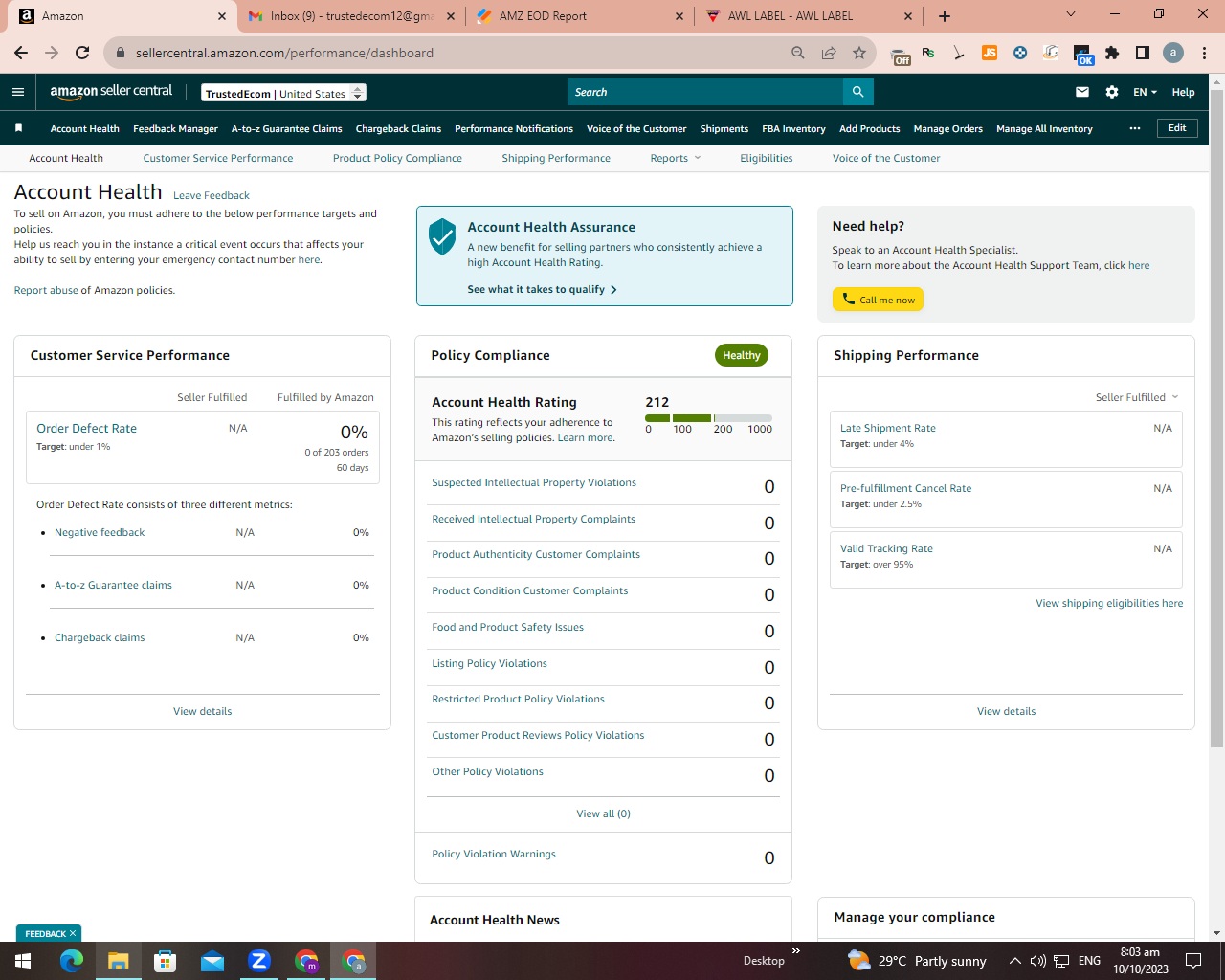Open the Seller Fulfilled dropdown in Shipping Performance
This screenshot has width=1225, height=980.
[1137, 397]
